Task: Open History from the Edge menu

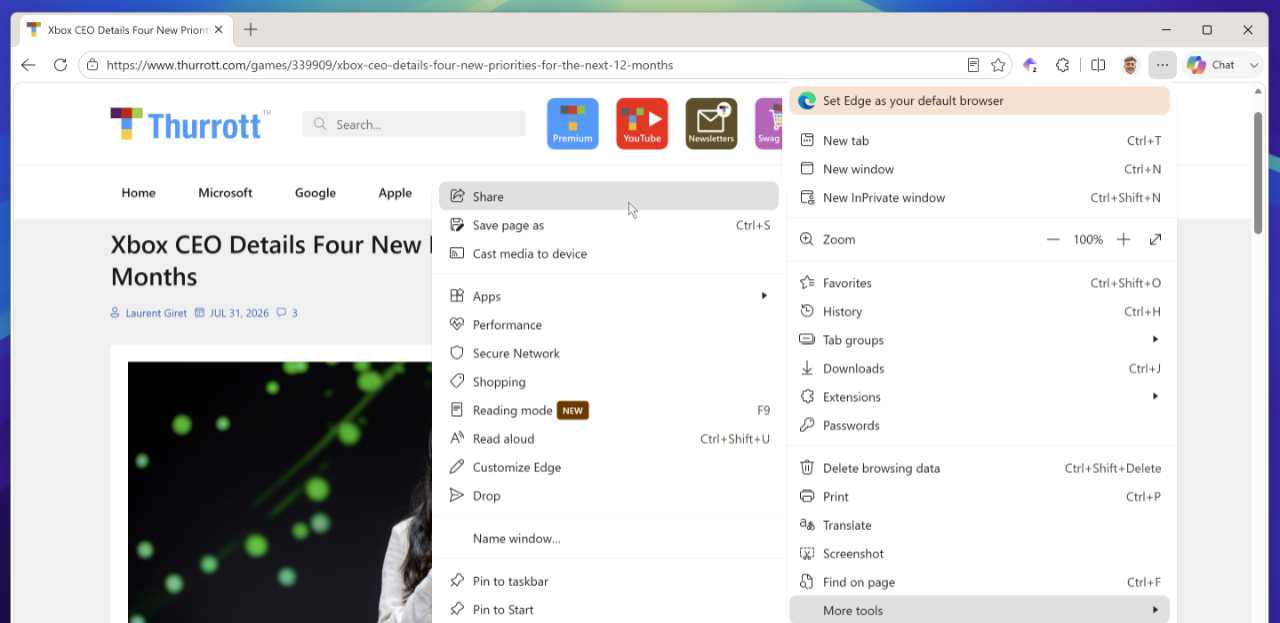Action: pyautogui.click(x=979, y=312)
